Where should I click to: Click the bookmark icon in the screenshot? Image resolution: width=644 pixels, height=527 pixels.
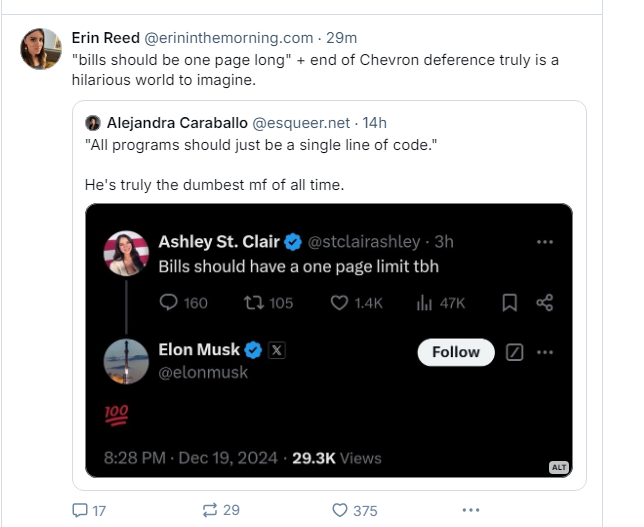pos(508,303)
